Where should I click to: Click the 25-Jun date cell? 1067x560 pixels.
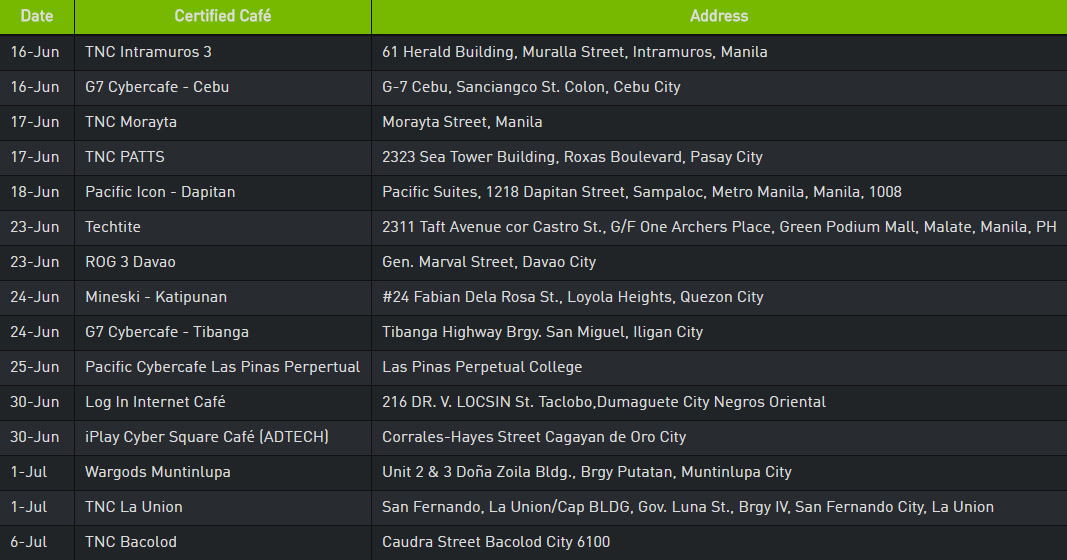click(37, 368)
